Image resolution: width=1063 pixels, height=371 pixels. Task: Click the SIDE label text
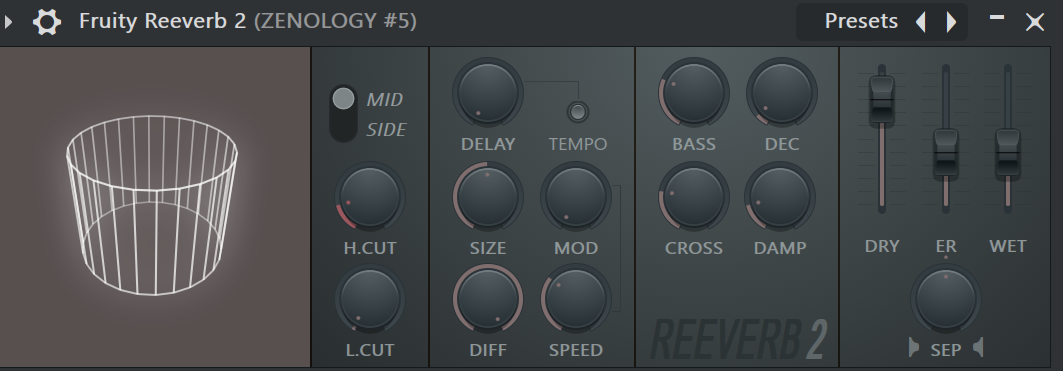tap(386, 130)
